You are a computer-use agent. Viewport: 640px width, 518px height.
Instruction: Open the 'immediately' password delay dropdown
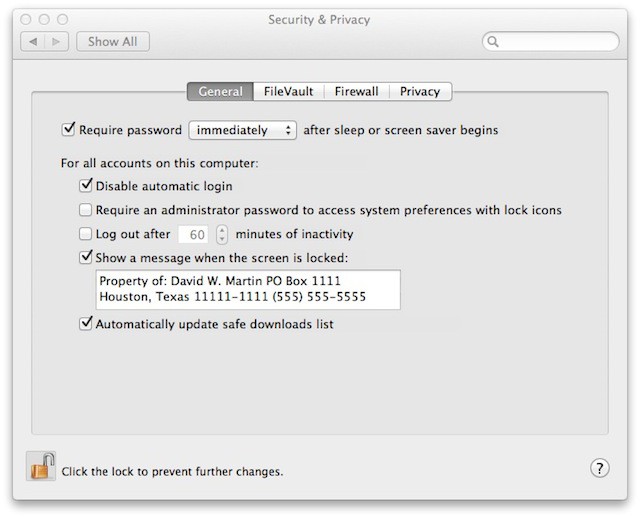(x=243, y=130)
